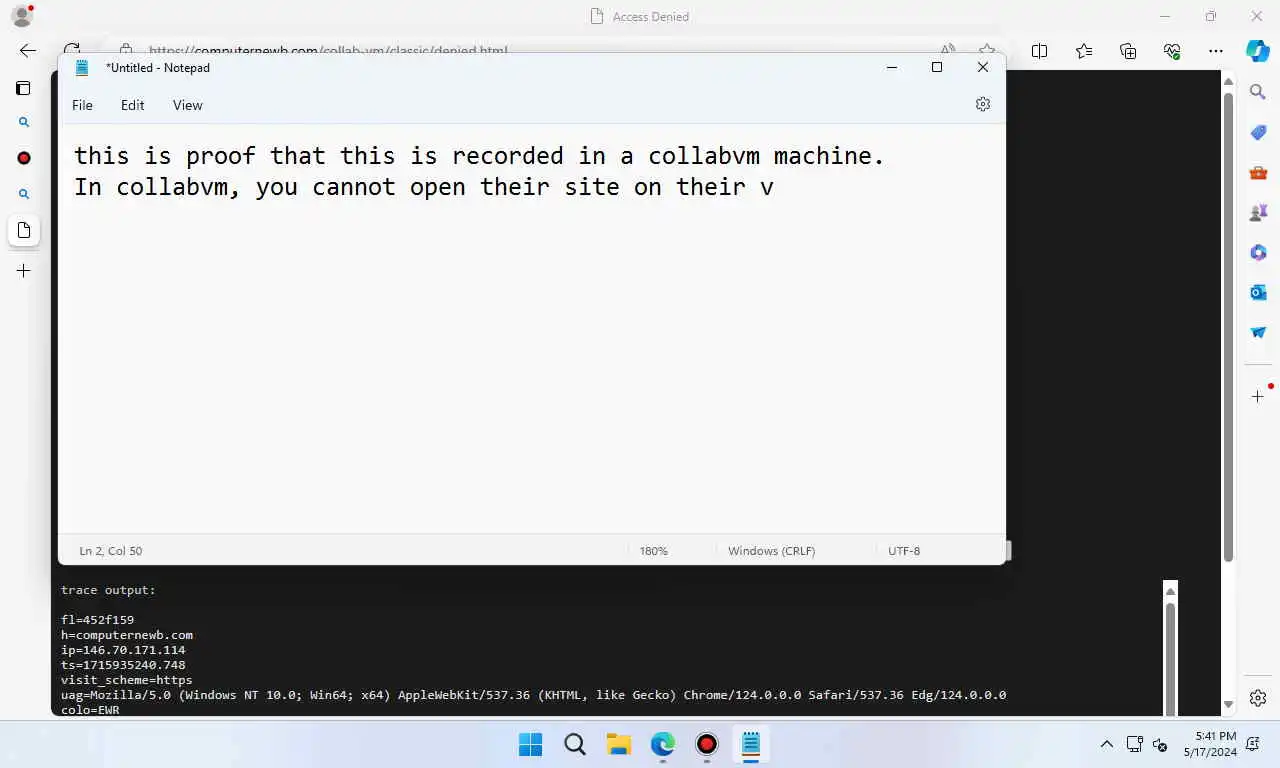Click page scrollbar down arrow in Edge
This screenshot has width=1280, height=768.
tap(1228, 705)
